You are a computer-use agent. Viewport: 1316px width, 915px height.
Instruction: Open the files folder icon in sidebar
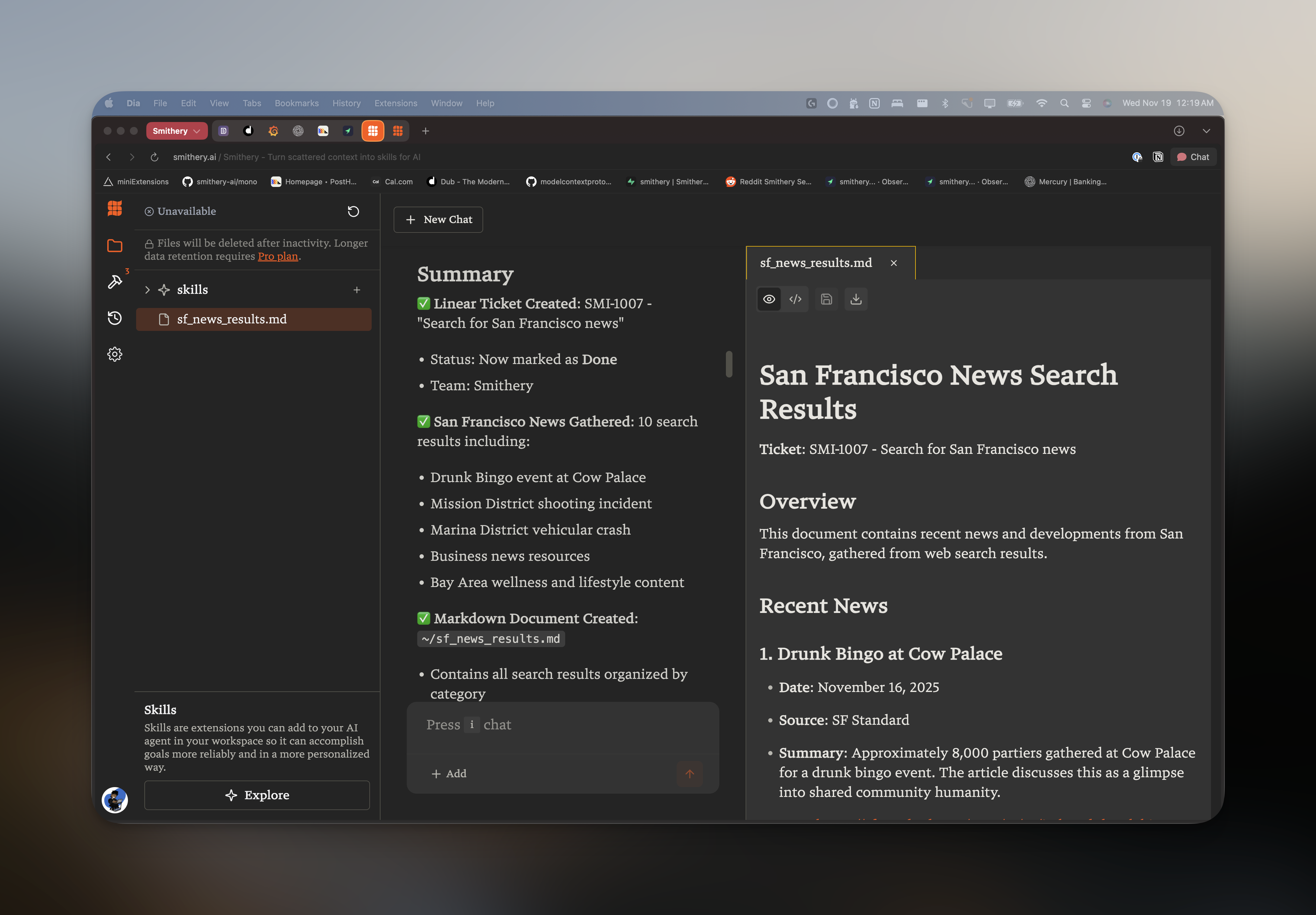[114, 246]
